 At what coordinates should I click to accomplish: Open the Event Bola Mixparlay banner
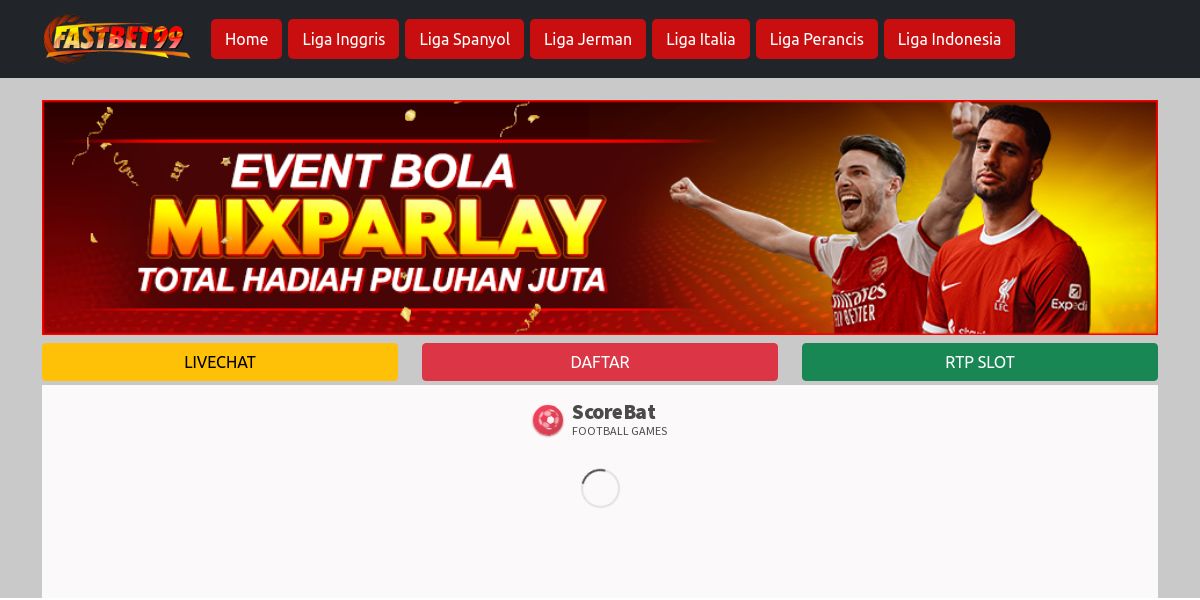(x=600, y=217)
